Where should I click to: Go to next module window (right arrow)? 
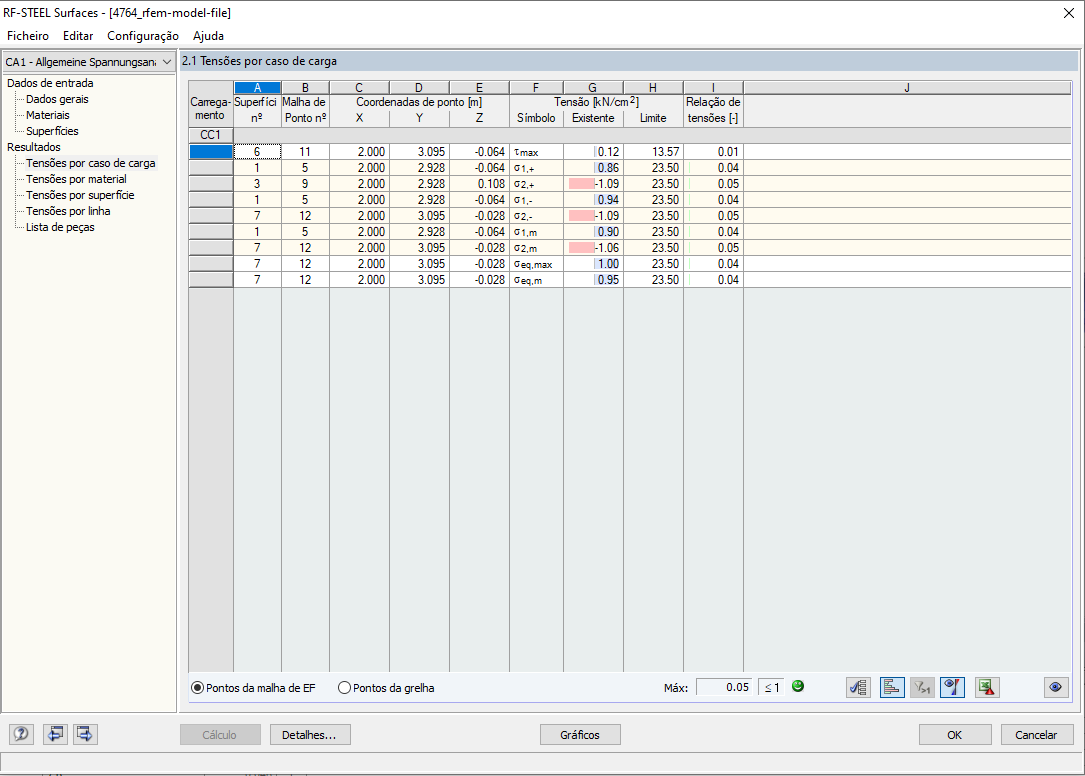point(85,734)
